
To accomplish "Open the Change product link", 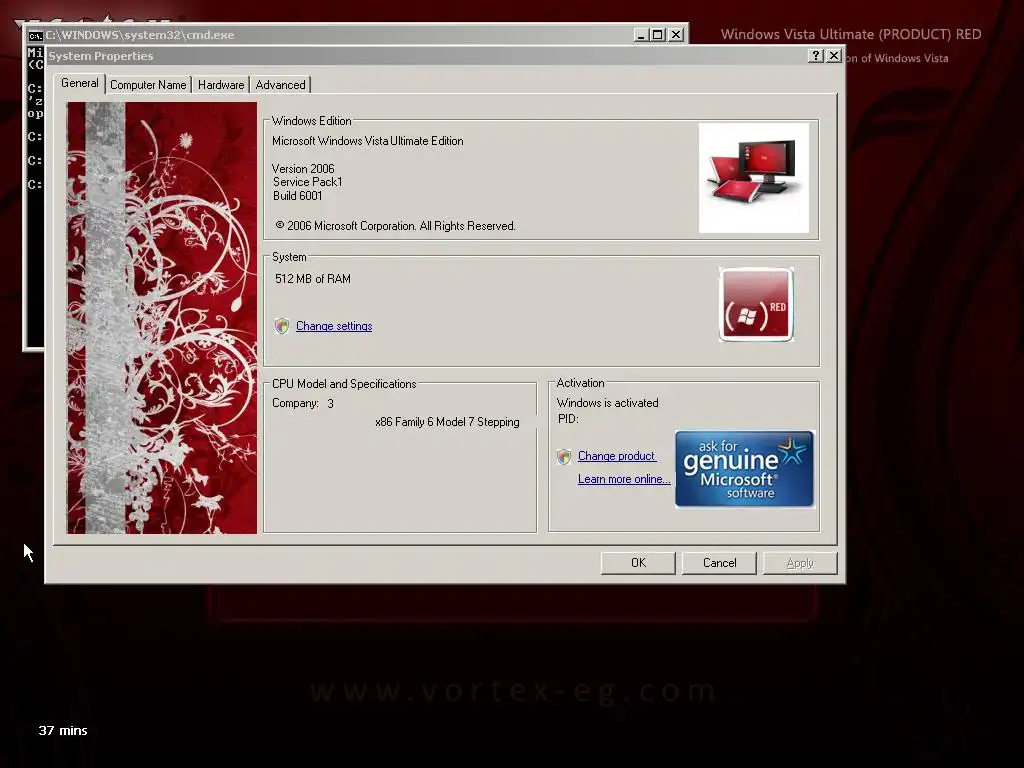I will tap(616, 456).
